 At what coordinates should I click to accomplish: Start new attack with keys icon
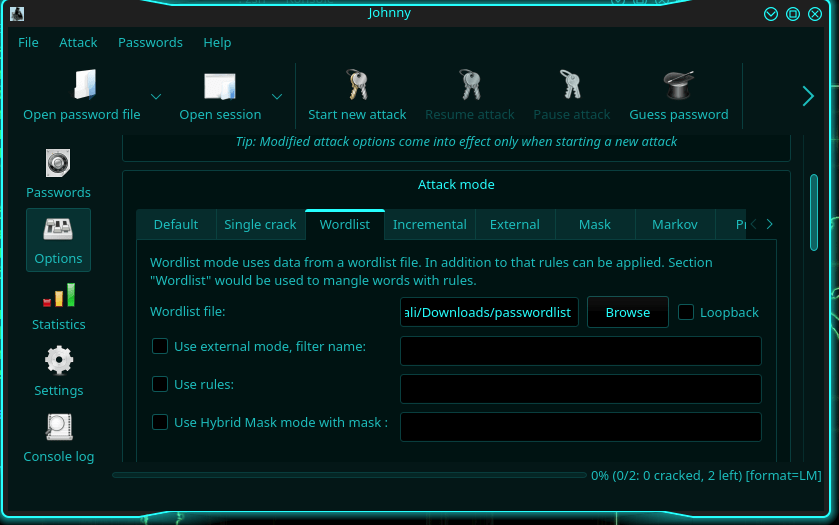point(357,86)
